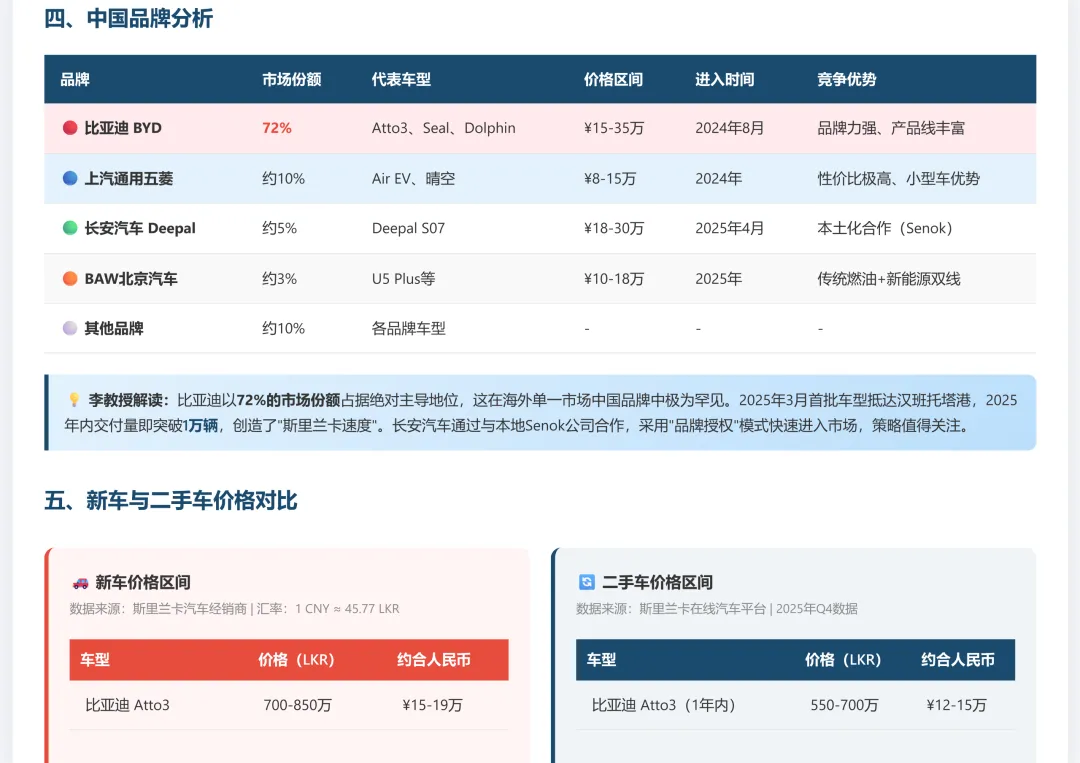The height and width of the screenshot is (763, 1080).
Task: Click the orange dot beside BAW北京汽车
Action: [x=70, y=278]
